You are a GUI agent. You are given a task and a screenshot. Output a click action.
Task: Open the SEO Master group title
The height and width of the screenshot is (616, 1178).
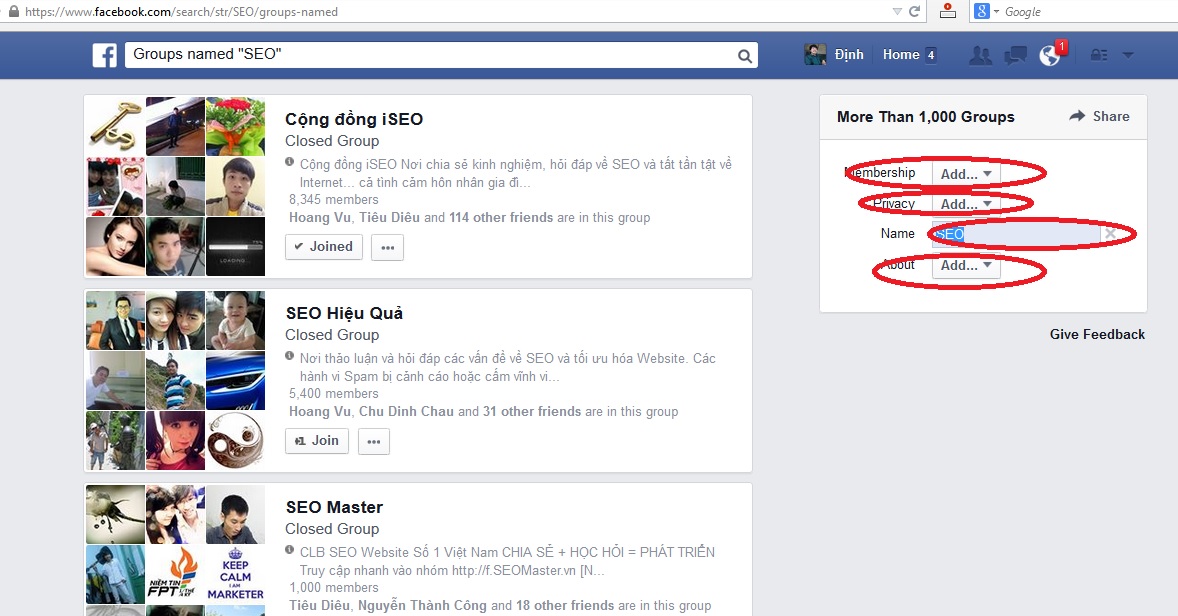pyautogui.click(x=334, y=507)
